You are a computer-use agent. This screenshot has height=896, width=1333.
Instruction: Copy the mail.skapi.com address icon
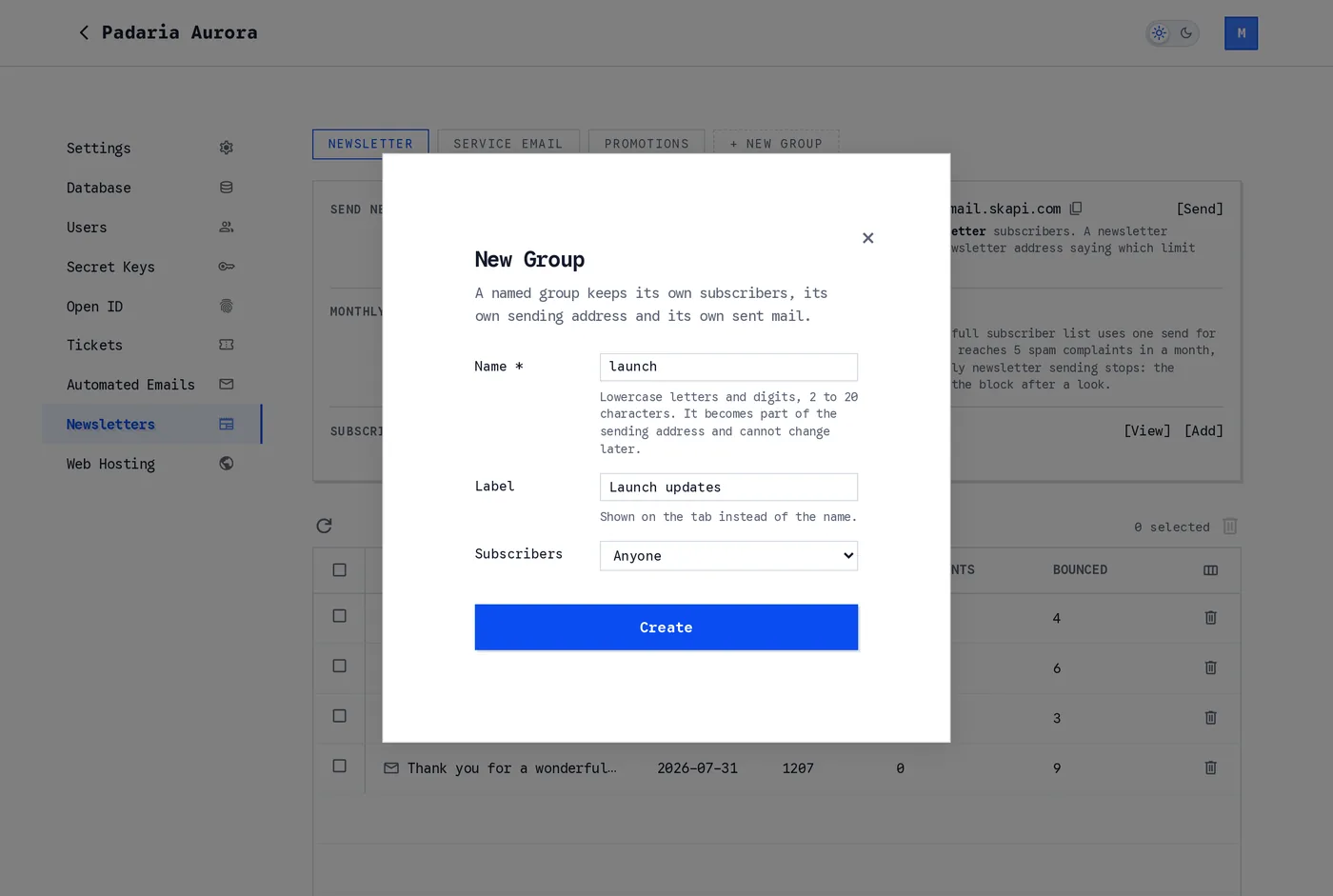coord(1076,209)
